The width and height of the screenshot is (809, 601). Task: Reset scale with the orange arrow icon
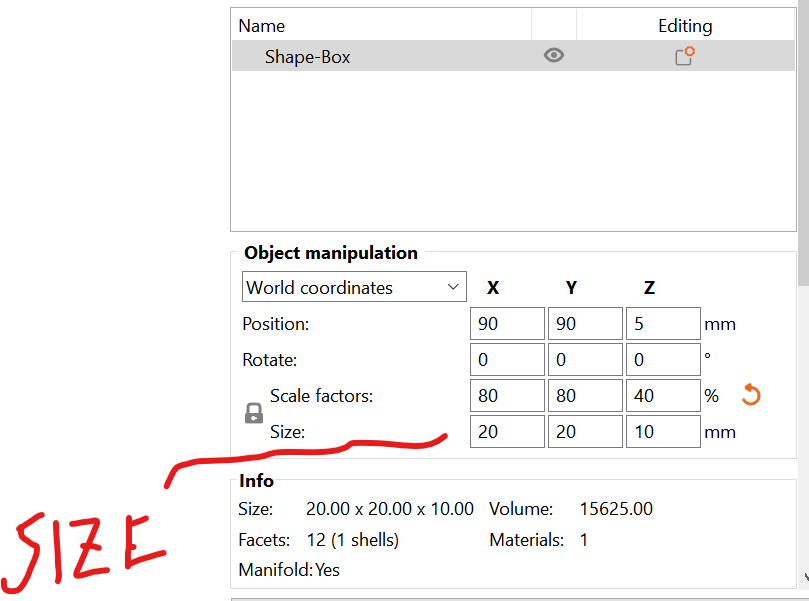(751, 395)
